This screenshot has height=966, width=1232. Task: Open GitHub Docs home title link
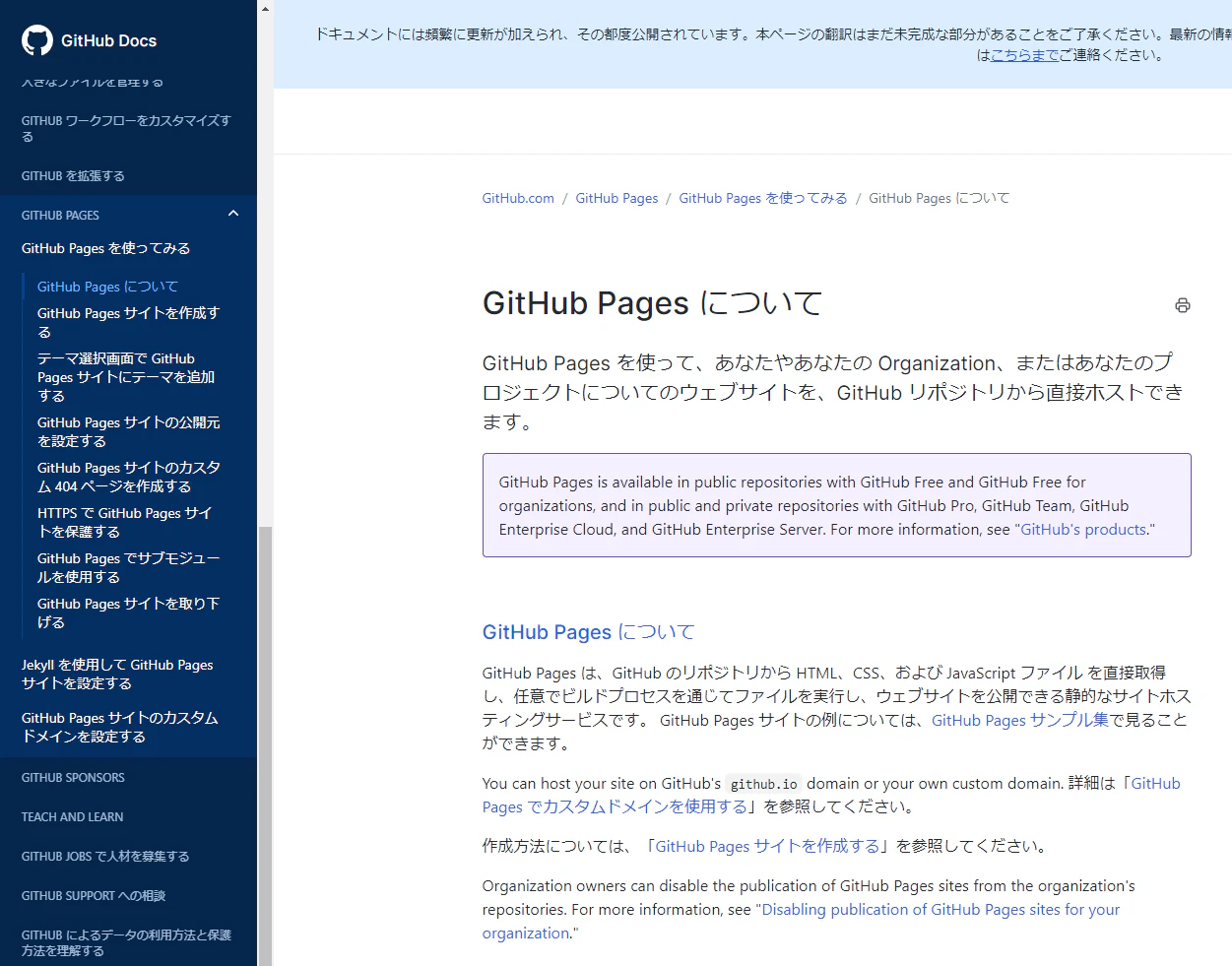pyautogui.click(x=108, y=40)
